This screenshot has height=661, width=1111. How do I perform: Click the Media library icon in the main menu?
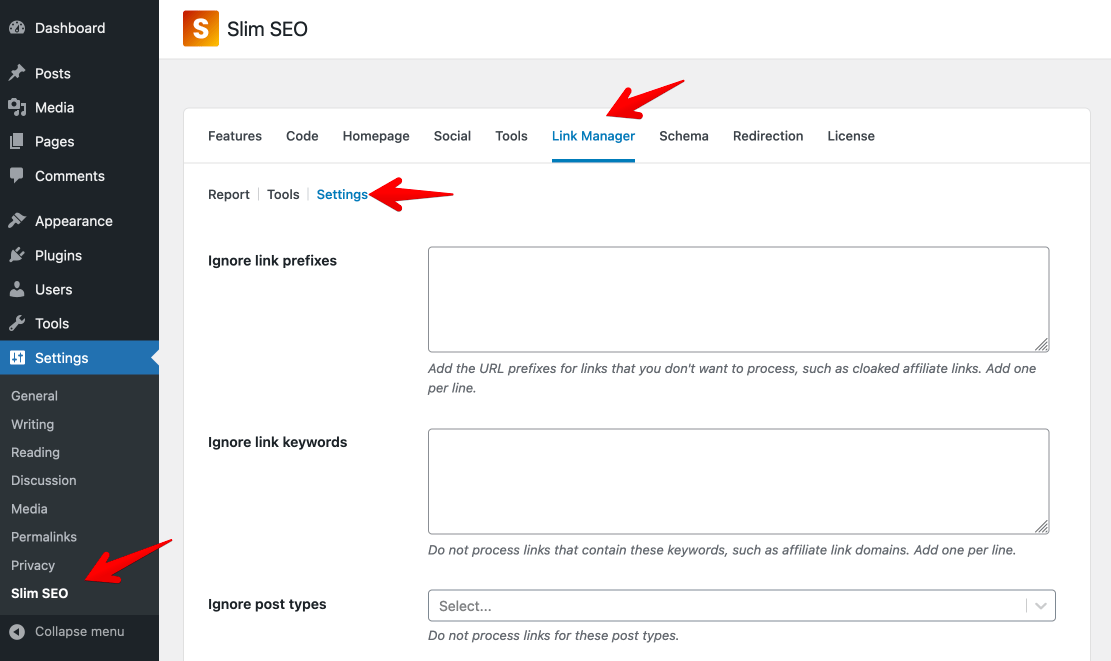coord(17,107)
